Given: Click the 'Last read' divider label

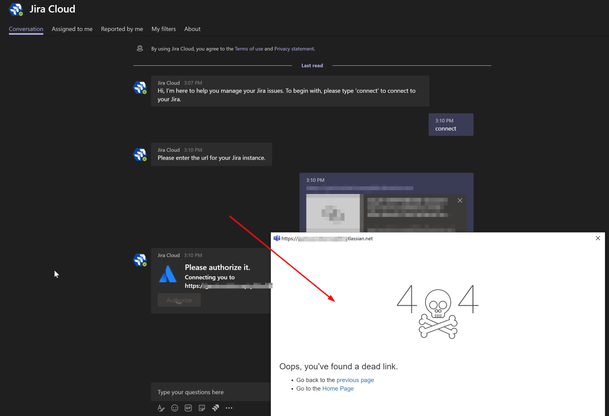Looking at the screenshot, I should [x=312, y=66].
